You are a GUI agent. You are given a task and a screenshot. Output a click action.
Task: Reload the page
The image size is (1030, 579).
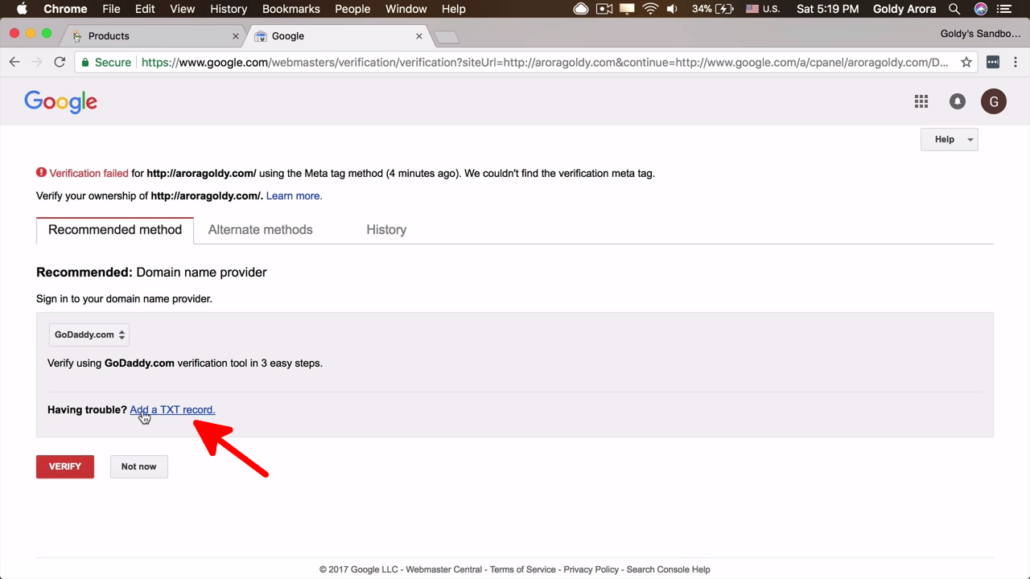tap(59, 62)
